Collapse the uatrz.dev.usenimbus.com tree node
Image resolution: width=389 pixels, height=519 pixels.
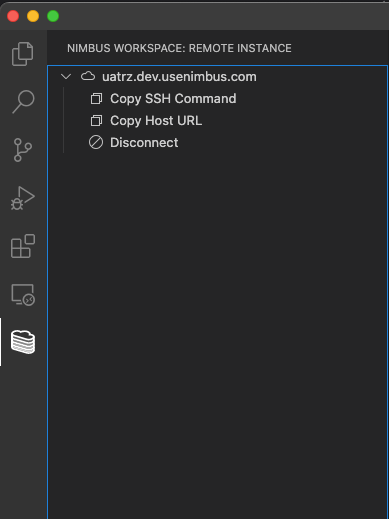[x=66, y=77]
